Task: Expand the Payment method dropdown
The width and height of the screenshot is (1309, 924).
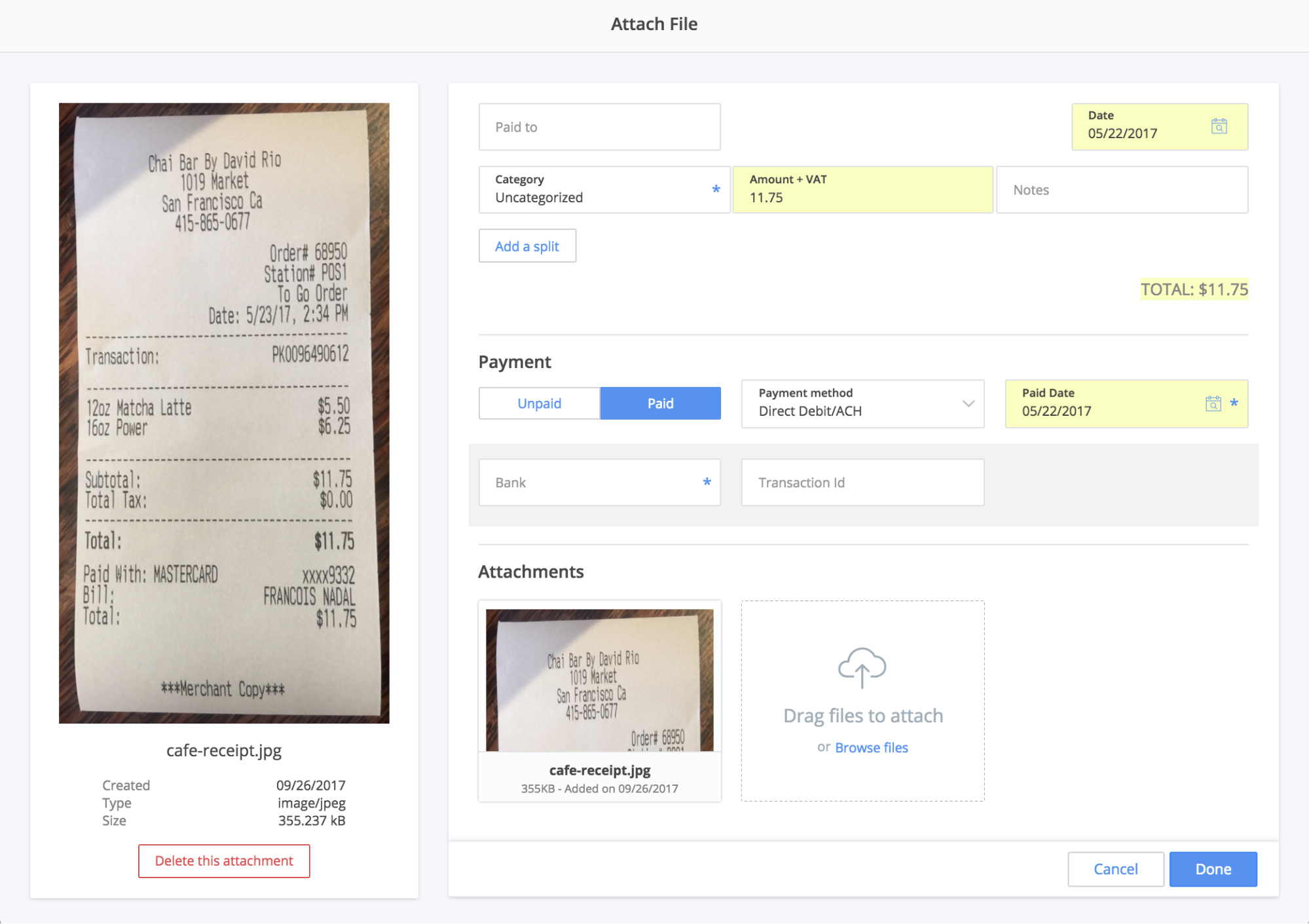Action: 862,403
